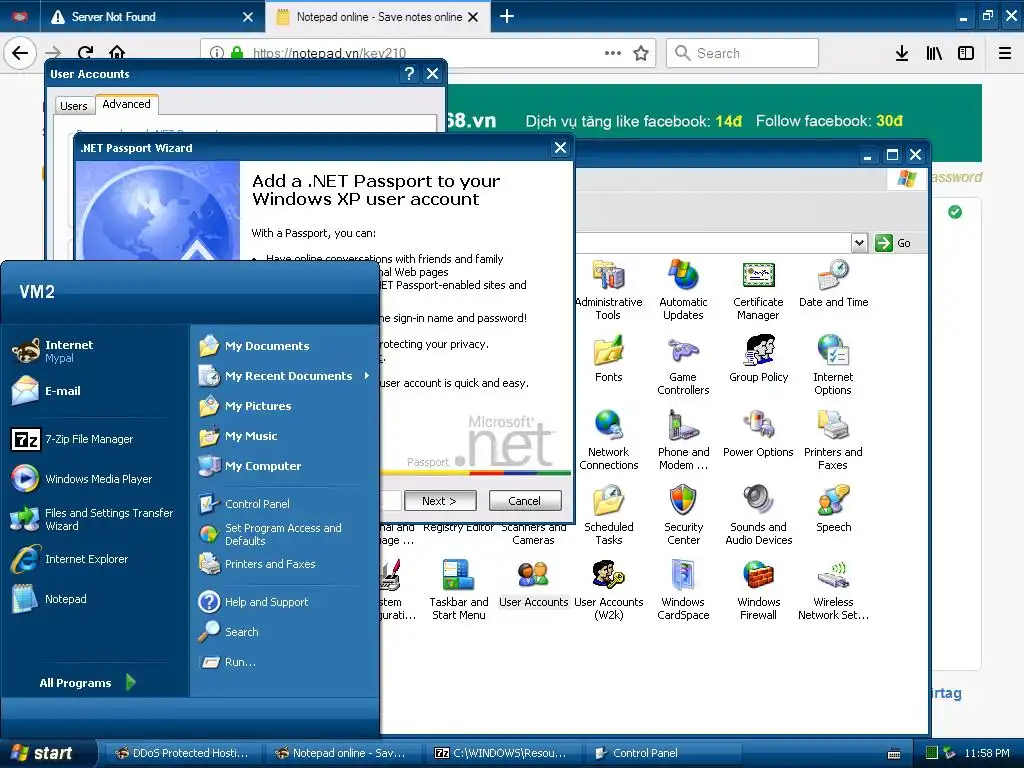The image size is (1024, 768).
Task: Expand All Programs list
Action: (88, 682)
